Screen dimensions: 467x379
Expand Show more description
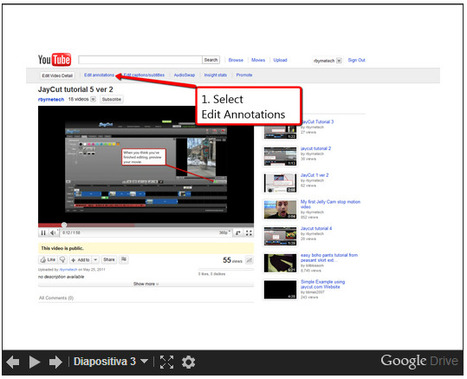click(146, 284)
